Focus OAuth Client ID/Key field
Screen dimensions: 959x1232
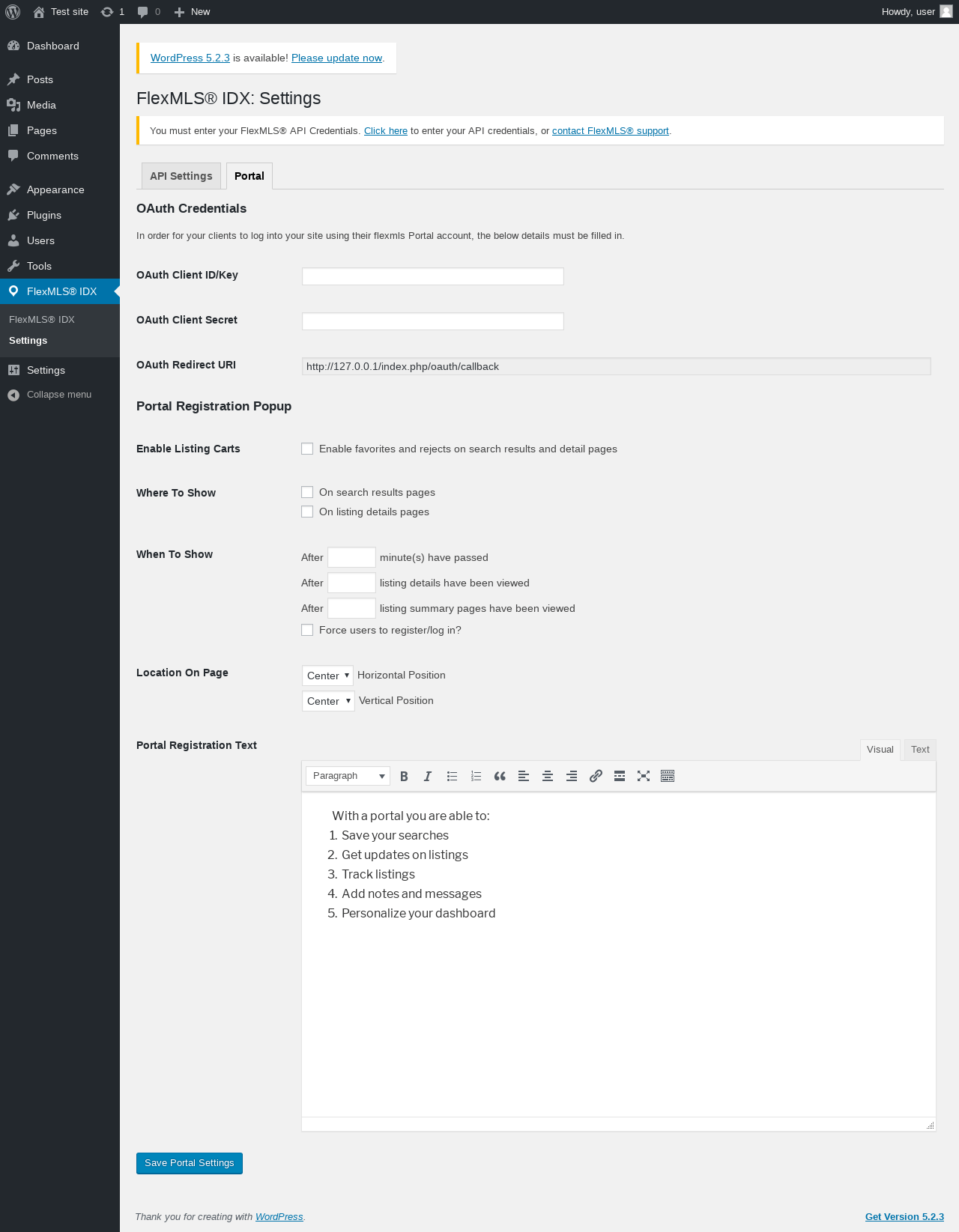[x=433, y=276]
